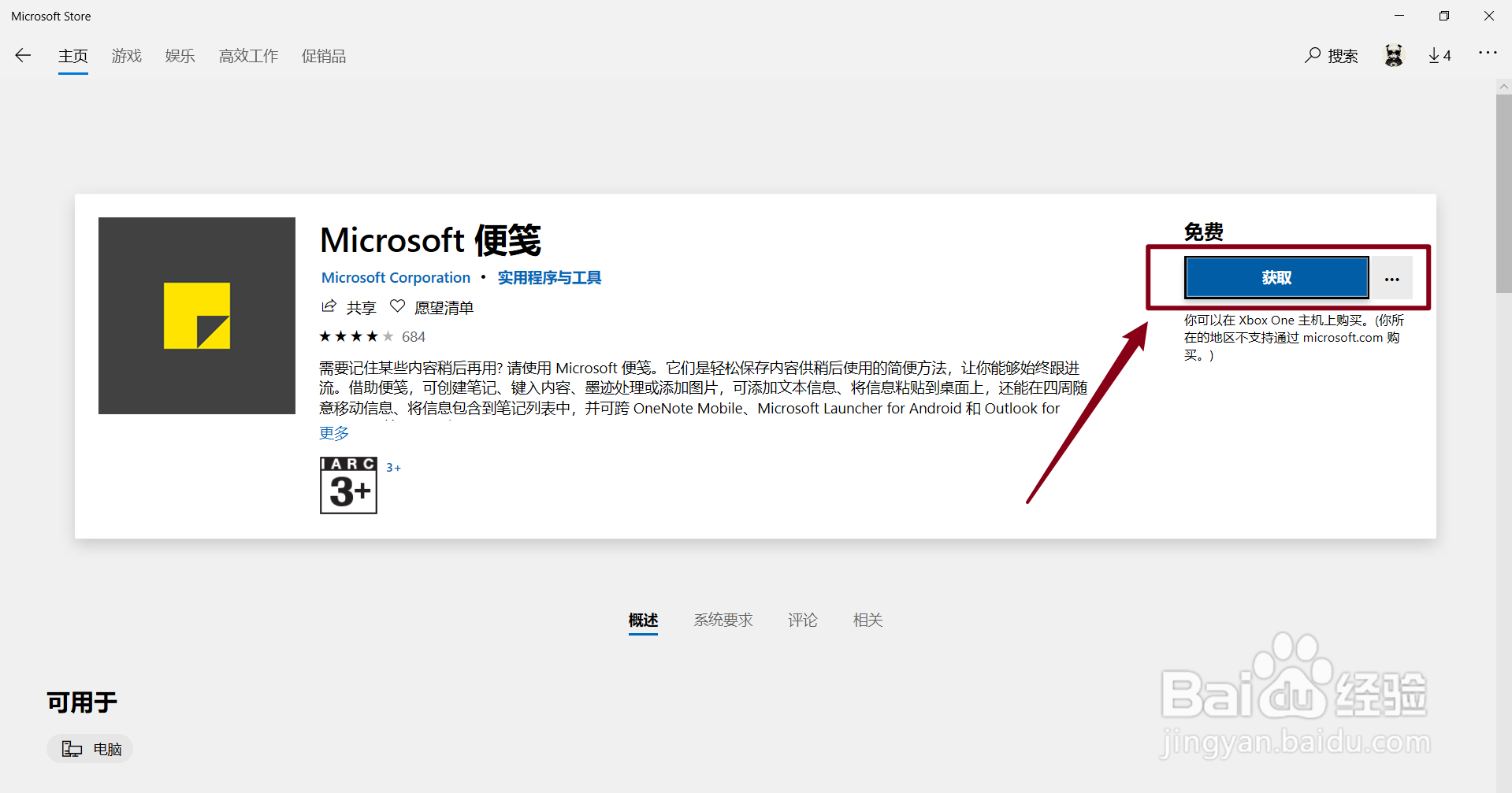Image resolution: width=1512 pixels, height=793 pixels.
Task: Click the 可用于 heading
Action: click(82, 702)
